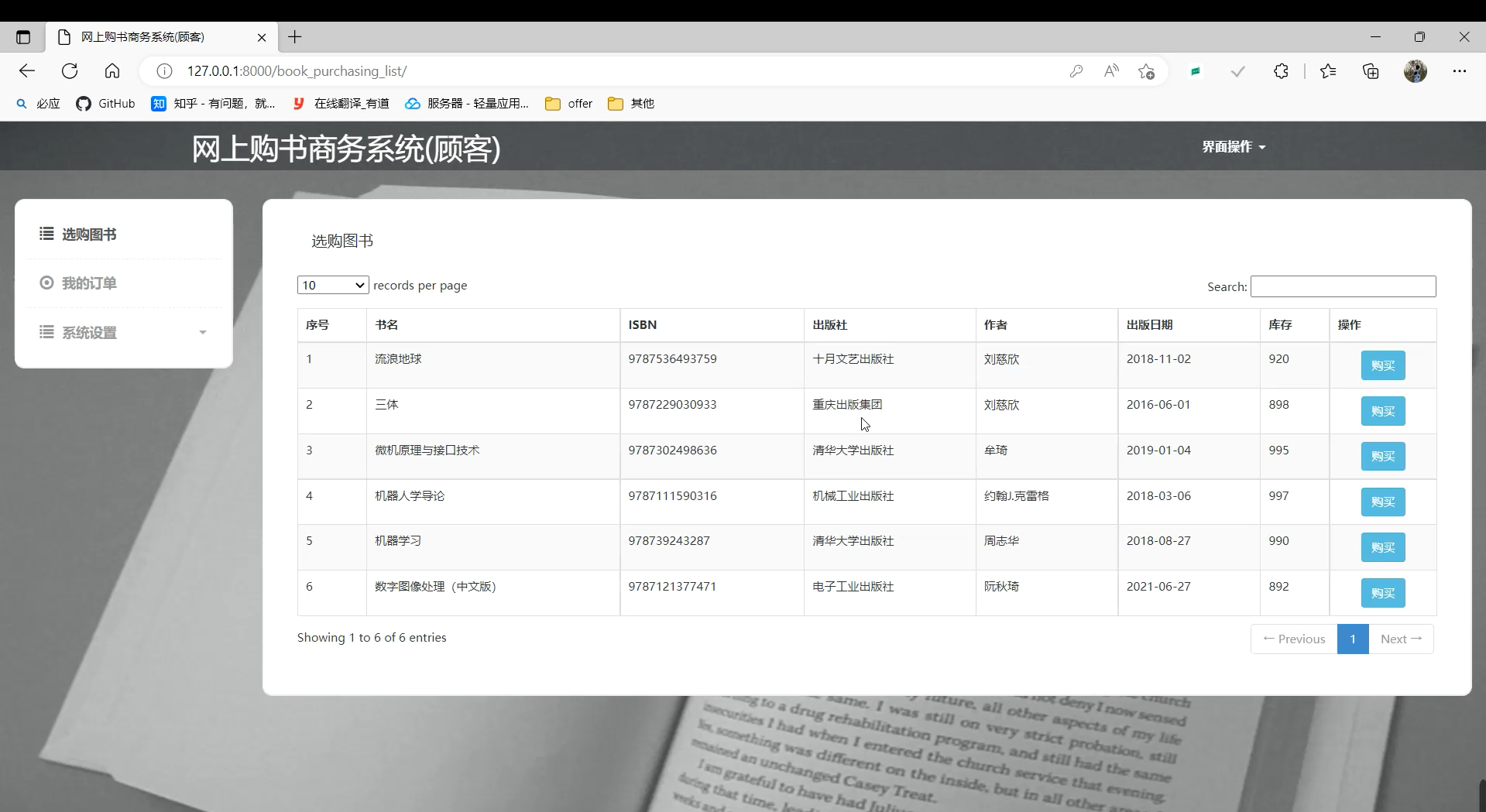
Task: Open the 界面操作 dropdown menu
Action: click(x=1234, y=146)
